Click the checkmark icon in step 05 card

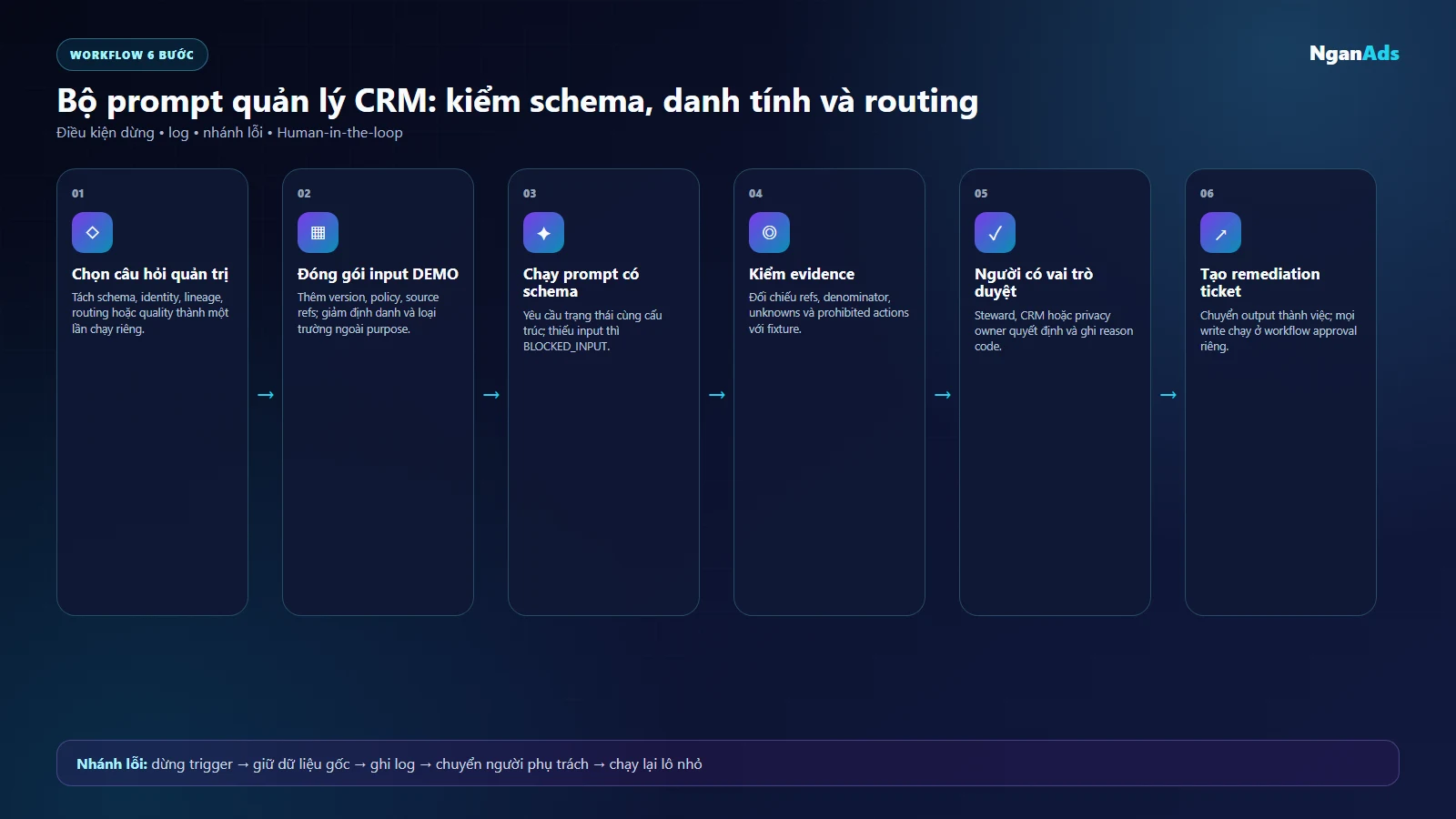click(995, 233)
